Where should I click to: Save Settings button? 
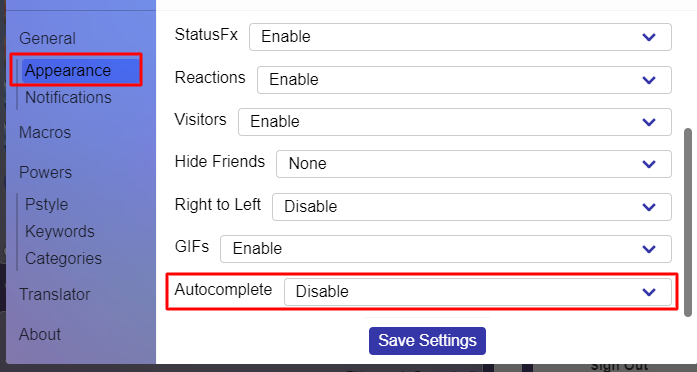[x=427, y=341]
